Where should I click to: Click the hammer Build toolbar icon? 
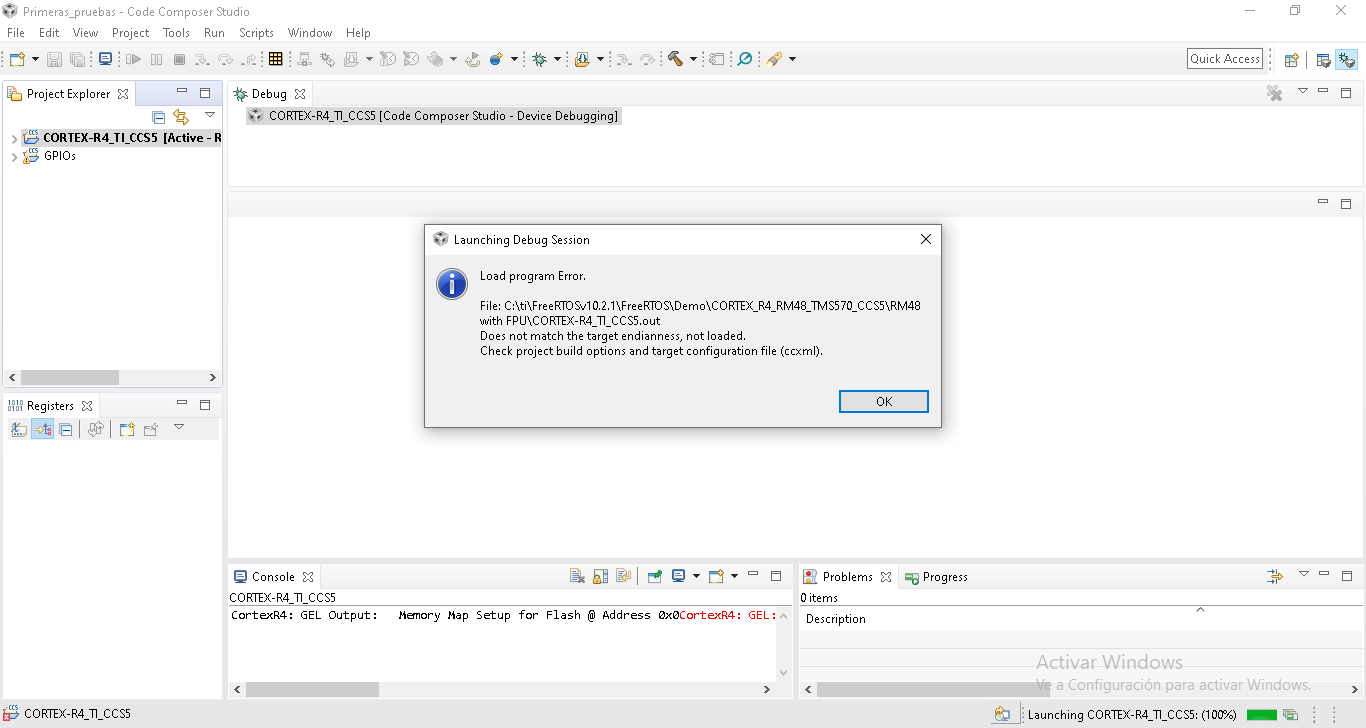[675, 59]
